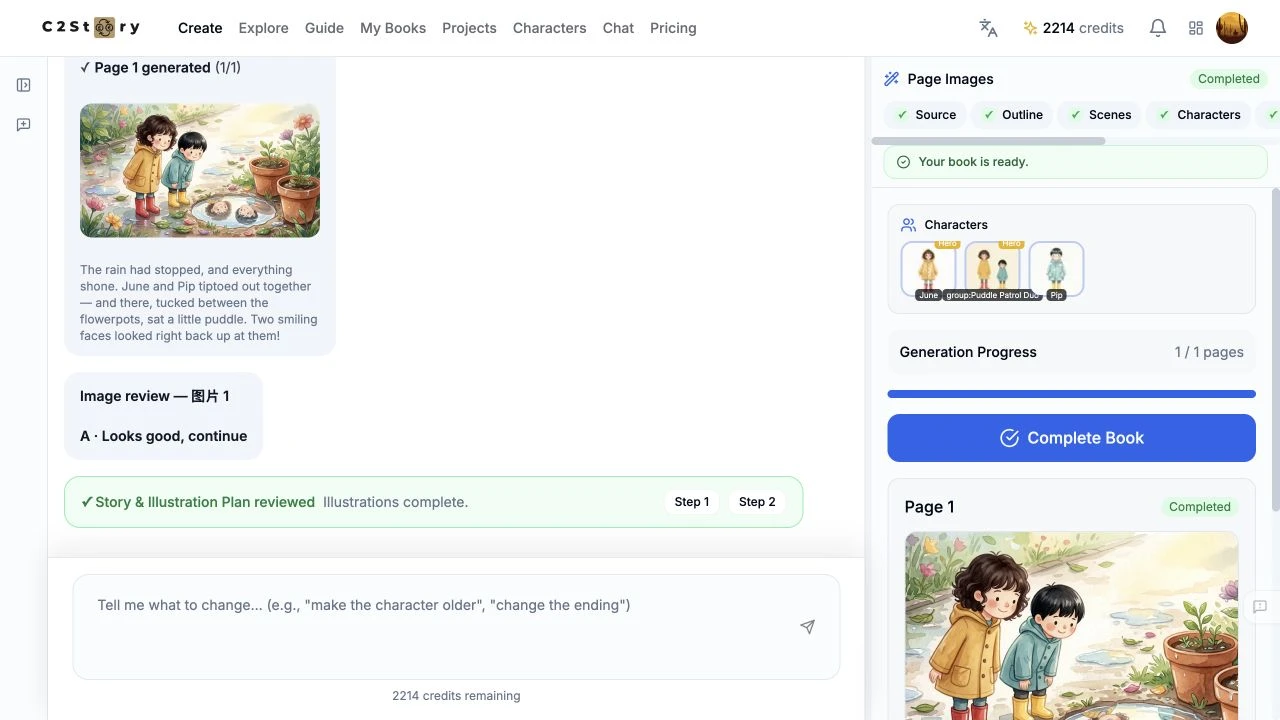Jump to Step 1 of plan
Image resolution: width=1280 pixels, height=720 pixels.
coord(692,502)
